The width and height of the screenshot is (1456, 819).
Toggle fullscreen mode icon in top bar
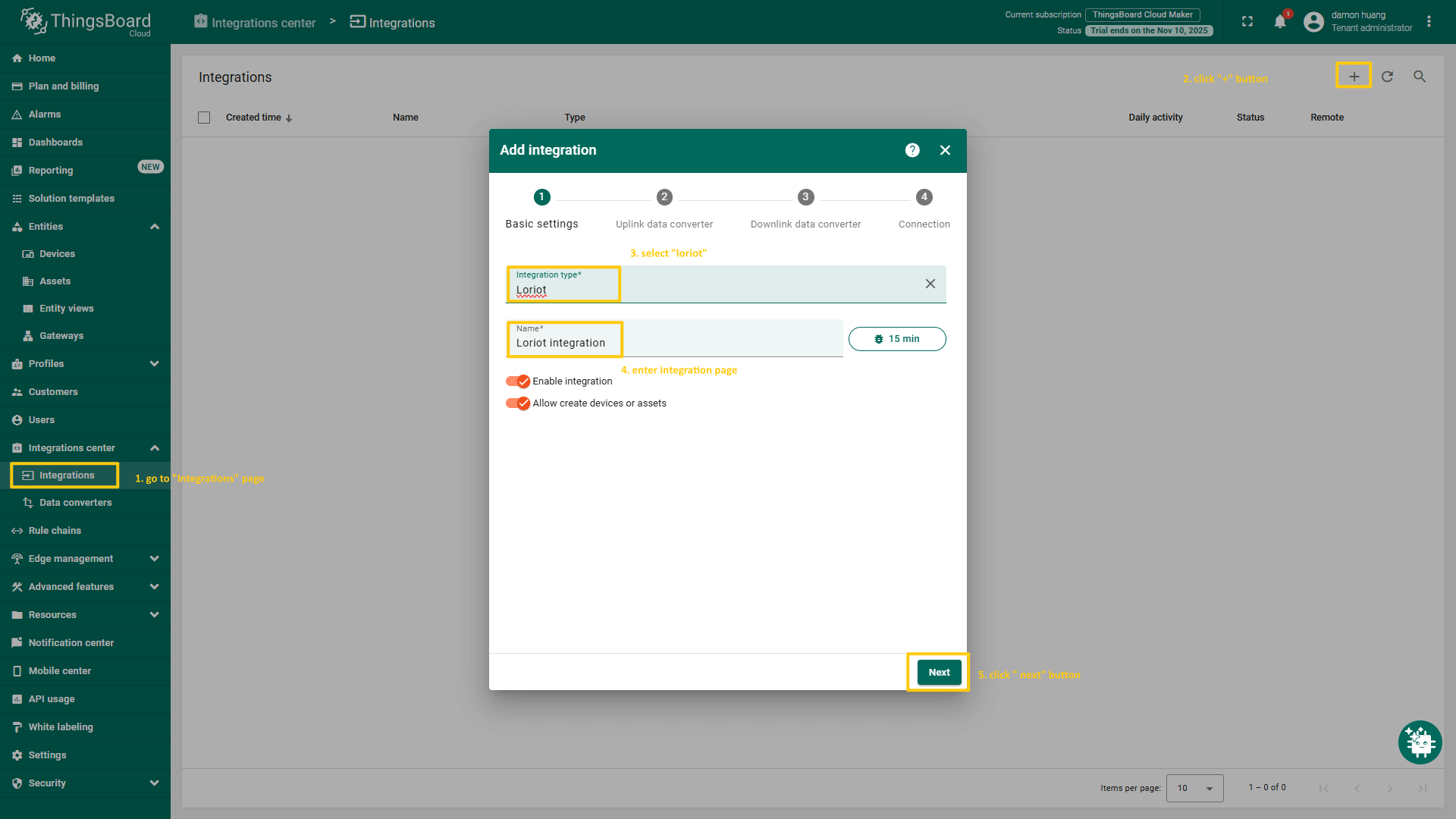tap(1247, 22)
